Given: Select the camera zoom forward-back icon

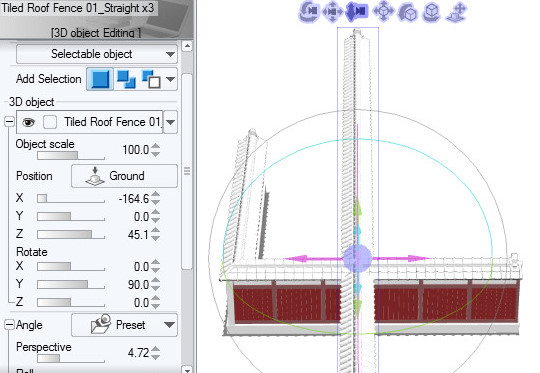Looking at the screenshot, I should (356, 11).
